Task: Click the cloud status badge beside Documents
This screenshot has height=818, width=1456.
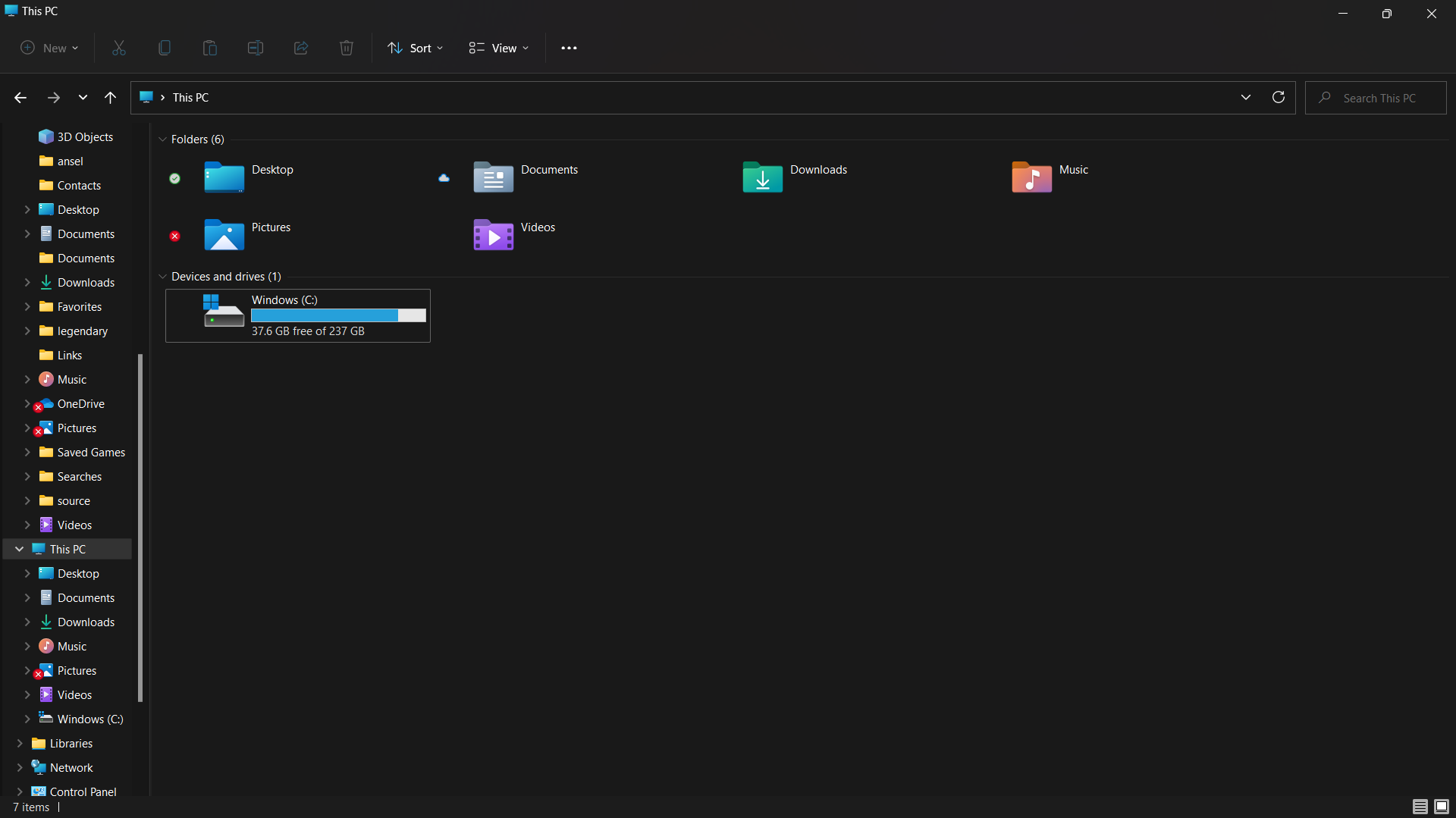Action: click(444, 178)
